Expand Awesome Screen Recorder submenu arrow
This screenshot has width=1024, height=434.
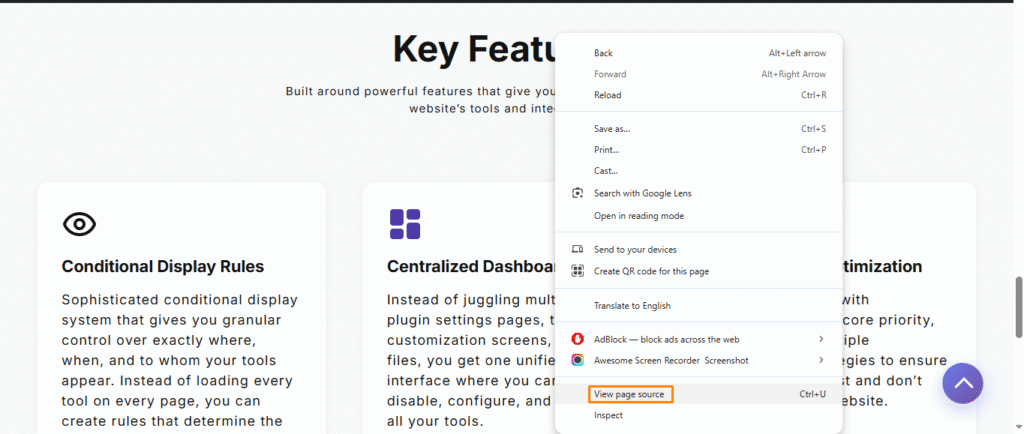coord(822,360)
